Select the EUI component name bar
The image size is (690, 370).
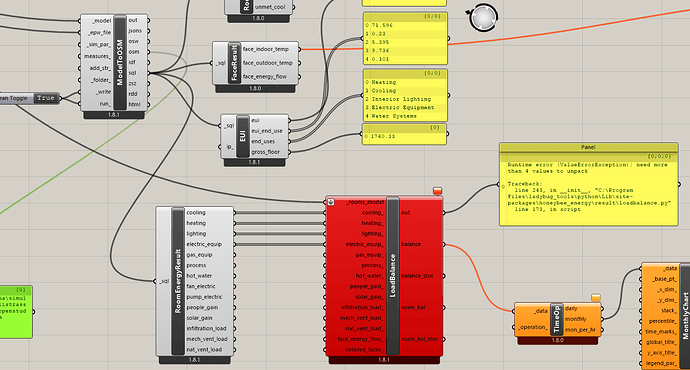point(242,136)
